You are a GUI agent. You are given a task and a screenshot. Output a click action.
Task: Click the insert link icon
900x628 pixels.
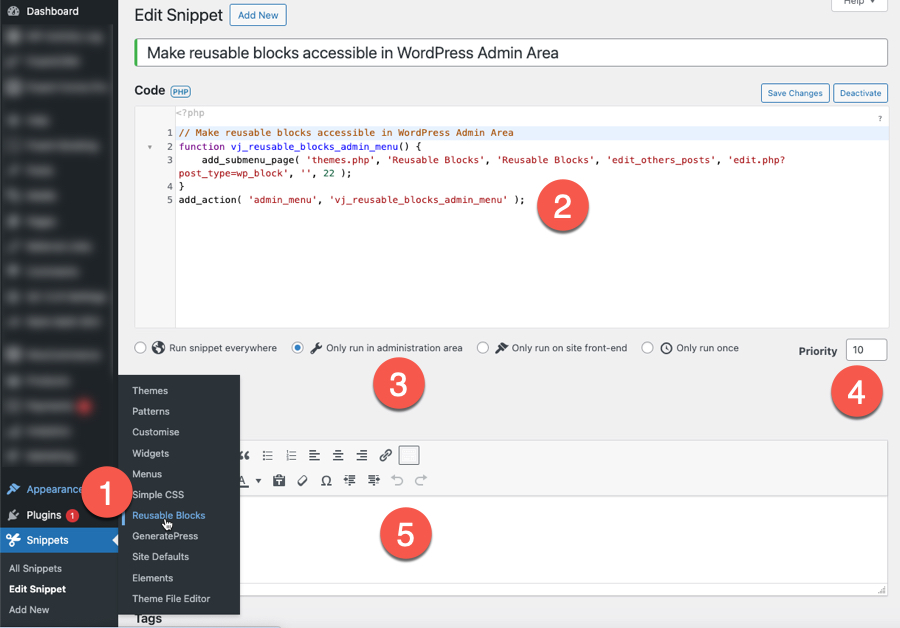pos(385,456)
